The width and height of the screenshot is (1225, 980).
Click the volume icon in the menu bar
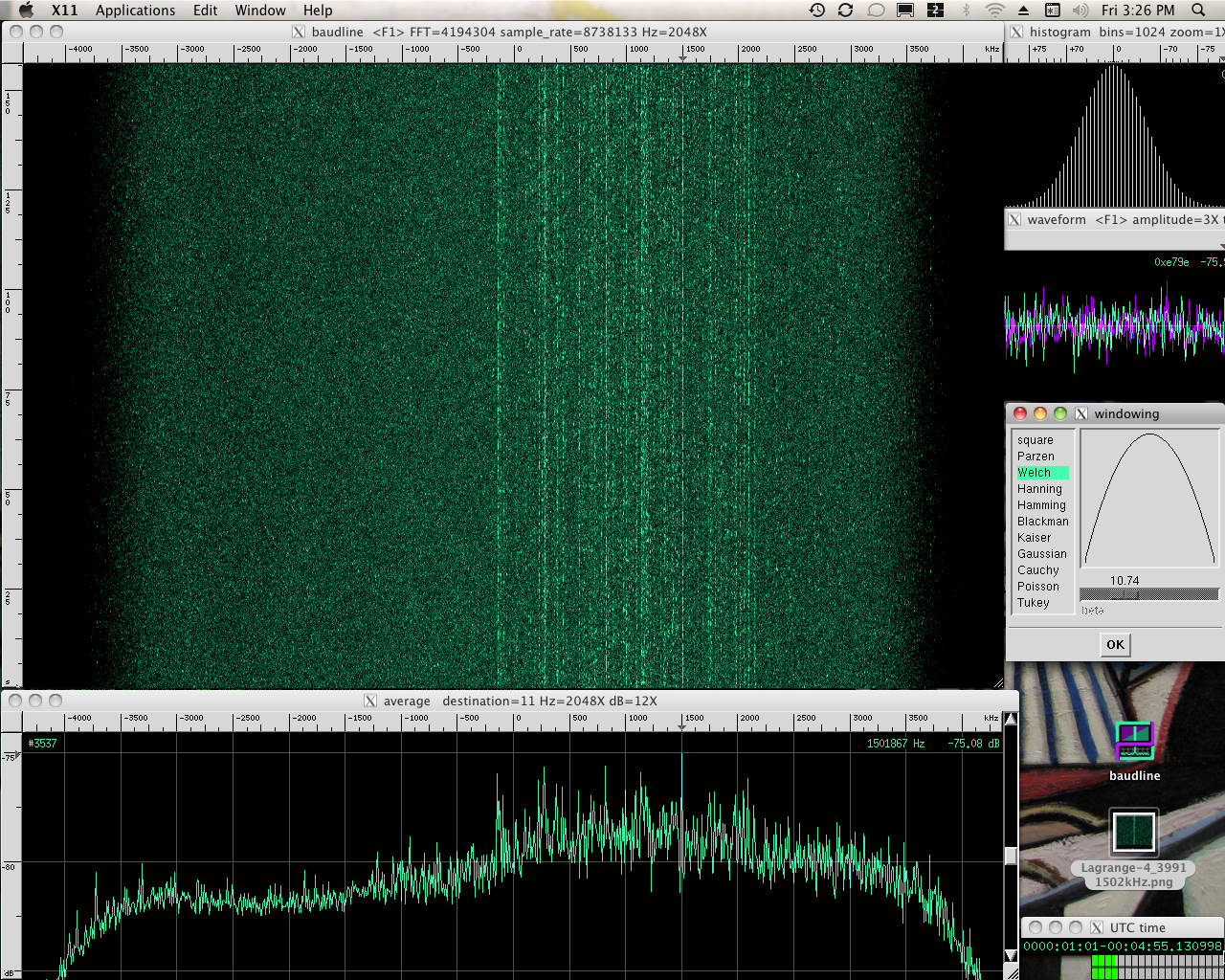coord(1080,11)
